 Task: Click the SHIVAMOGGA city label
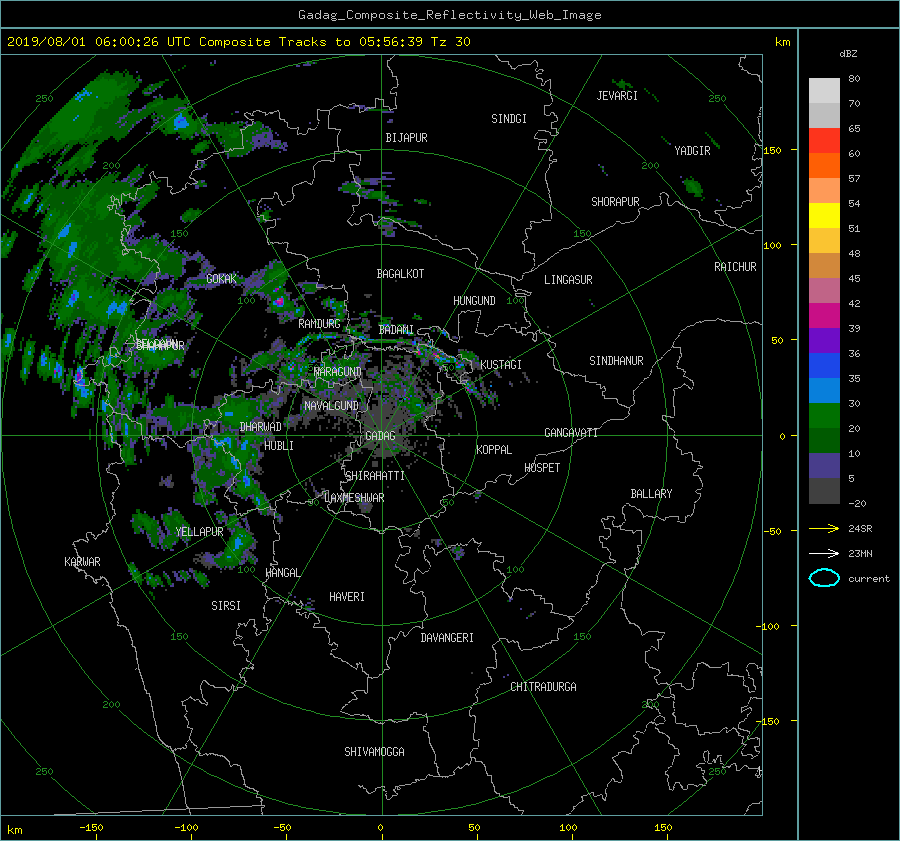coord(374,752)
